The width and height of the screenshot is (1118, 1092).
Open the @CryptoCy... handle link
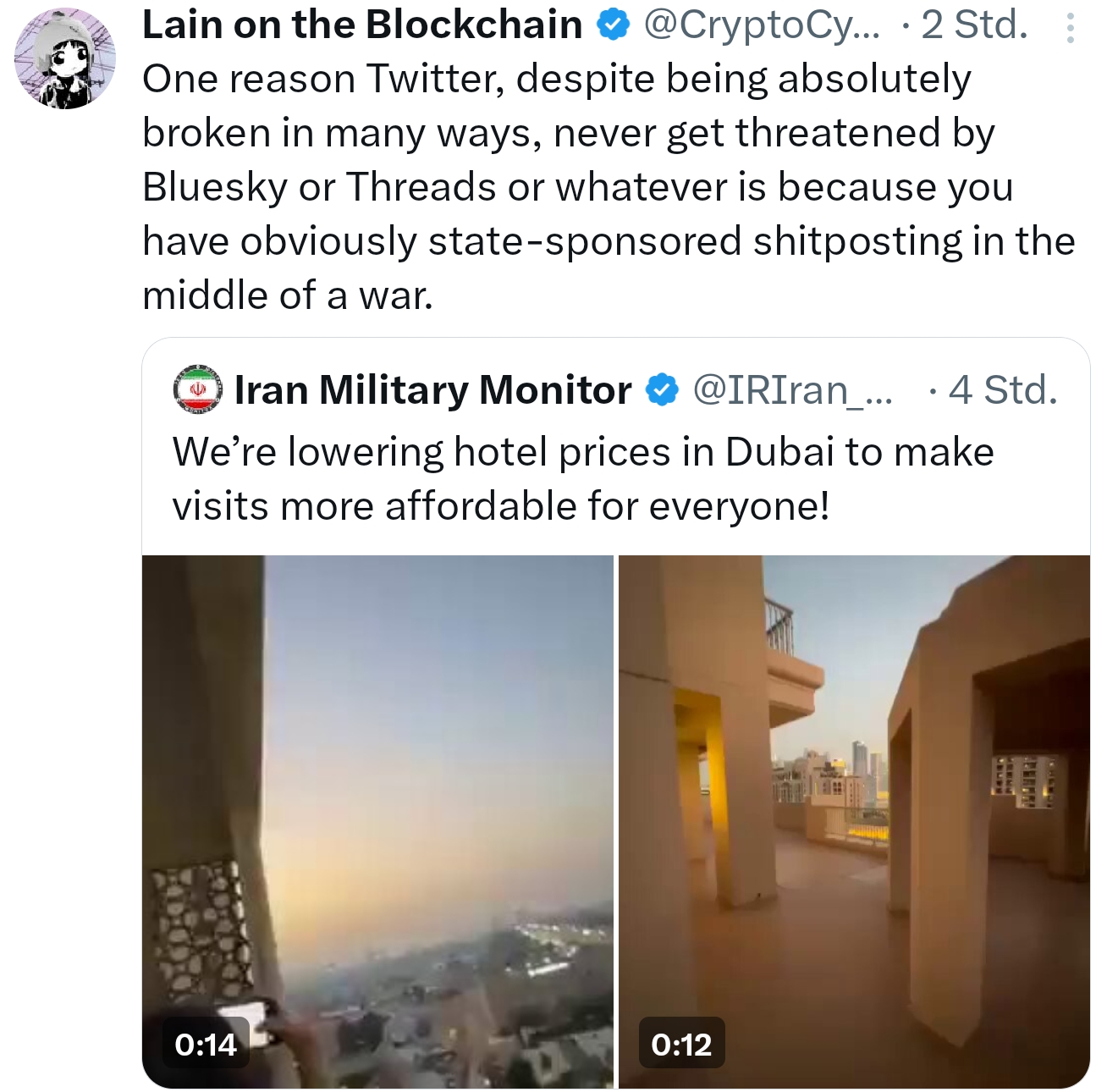tap(762, 25)
